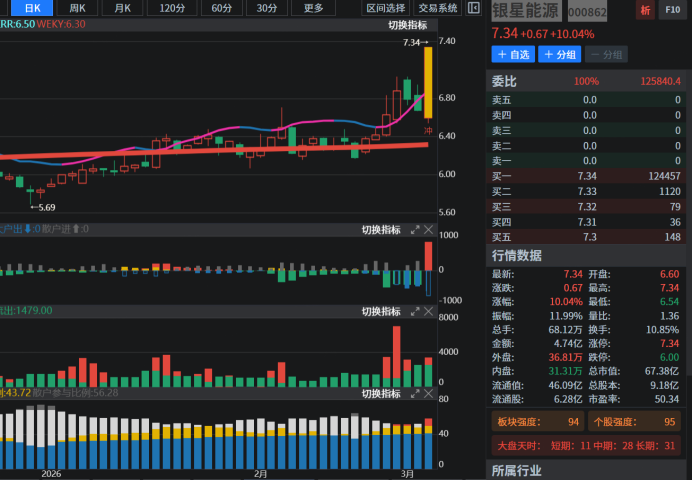
Task: Close the first indicator sub-chart panel
Action: pos(429,230)
